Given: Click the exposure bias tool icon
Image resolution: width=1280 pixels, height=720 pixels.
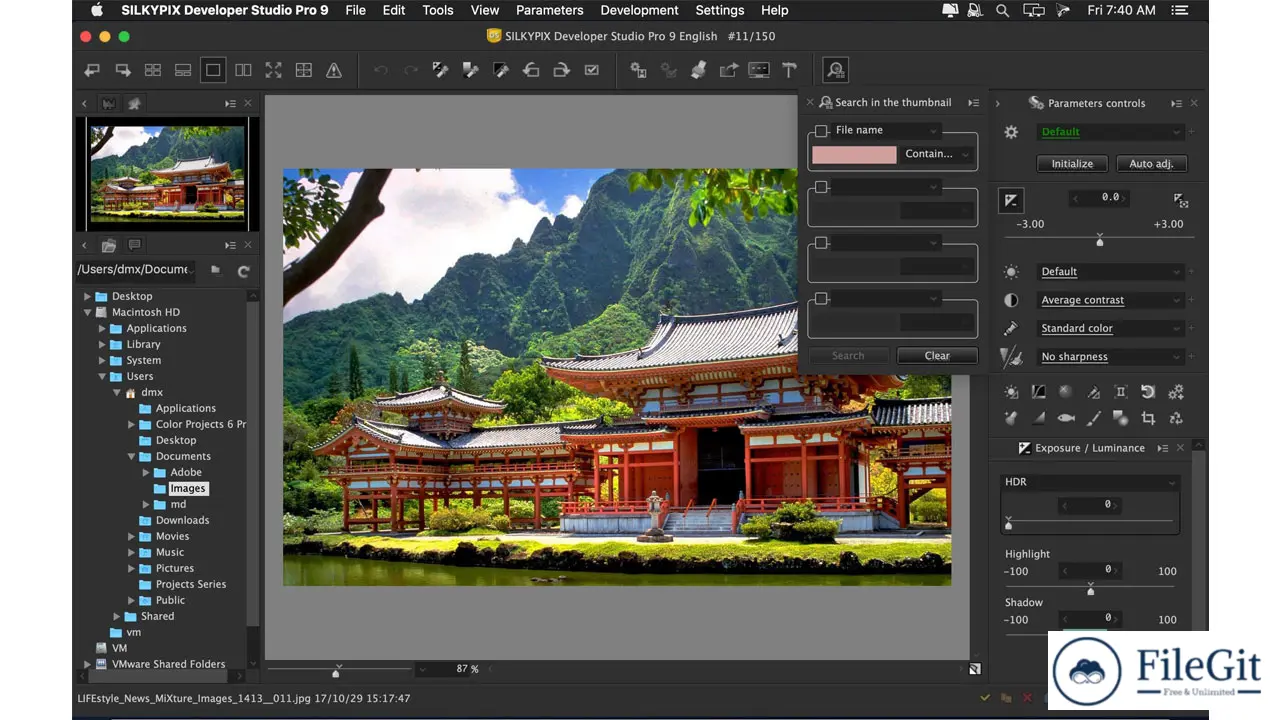Looking at the screenshot, I should [x=1011, y=201].
